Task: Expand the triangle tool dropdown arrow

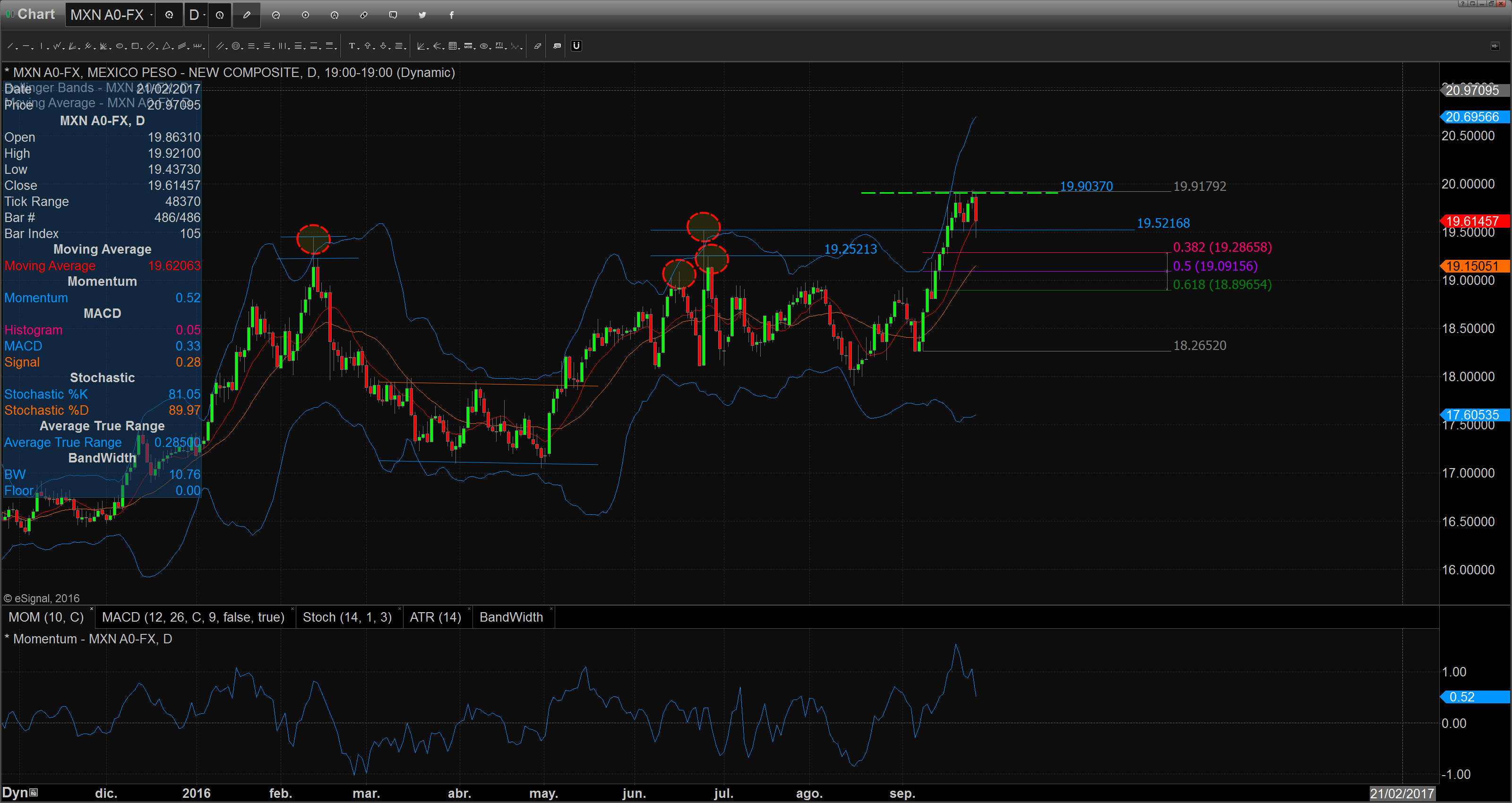Action: point(172,49)
